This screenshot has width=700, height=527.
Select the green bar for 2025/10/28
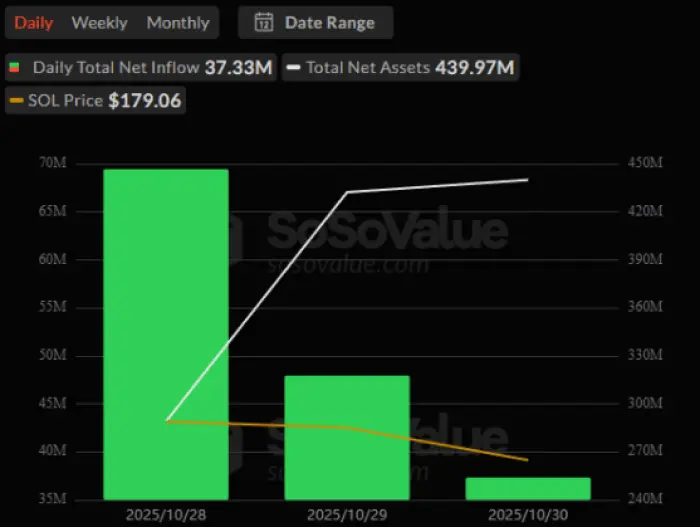166,335
